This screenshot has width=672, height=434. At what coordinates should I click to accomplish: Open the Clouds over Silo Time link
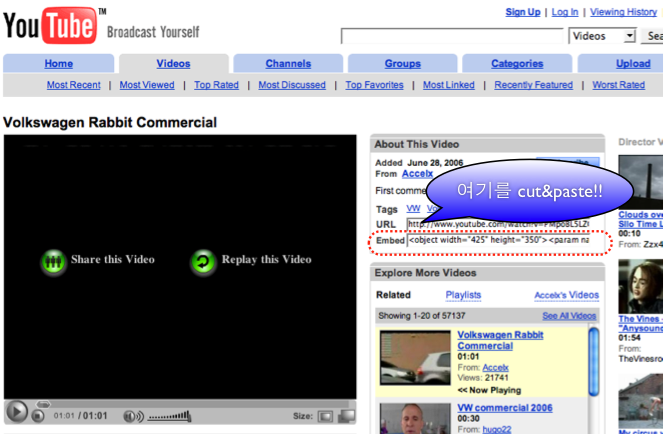click(x=641, y=219)
